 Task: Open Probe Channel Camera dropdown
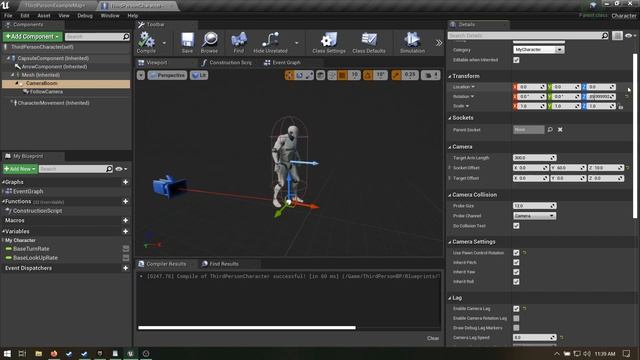(x=534, y=216)
